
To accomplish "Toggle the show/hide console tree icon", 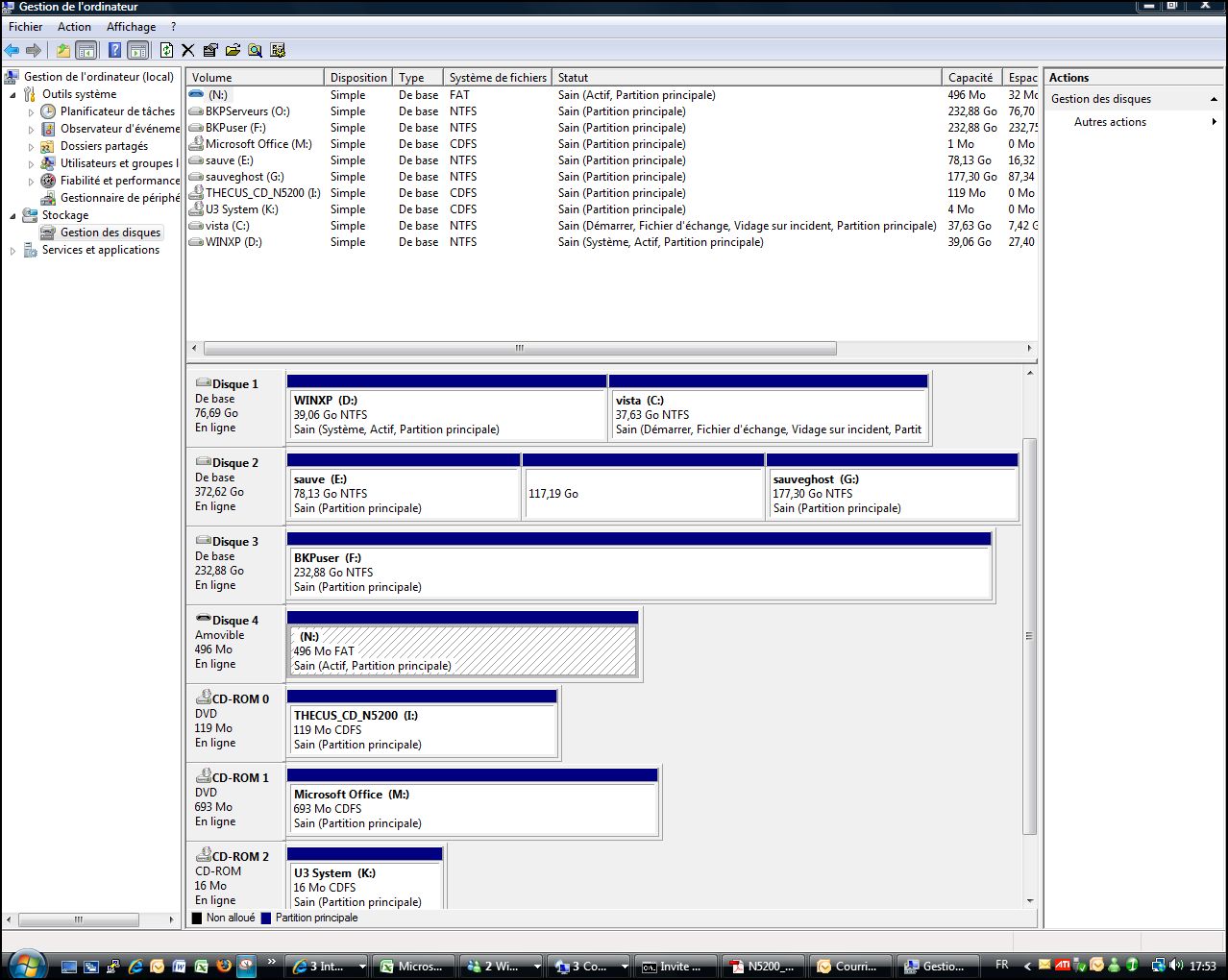I will (86, 50).
